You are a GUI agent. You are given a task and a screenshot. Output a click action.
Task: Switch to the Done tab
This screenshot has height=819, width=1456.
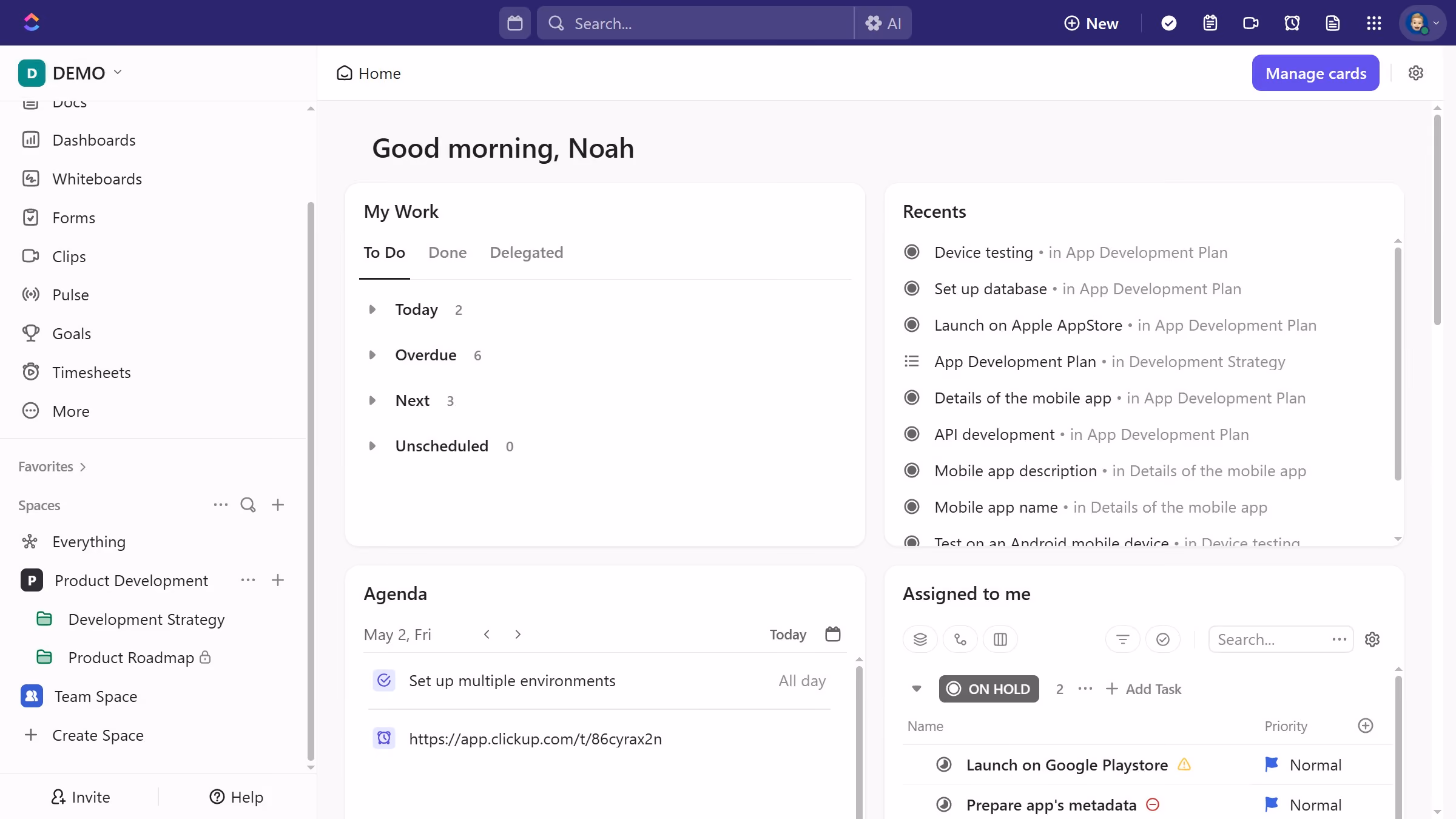447,253
